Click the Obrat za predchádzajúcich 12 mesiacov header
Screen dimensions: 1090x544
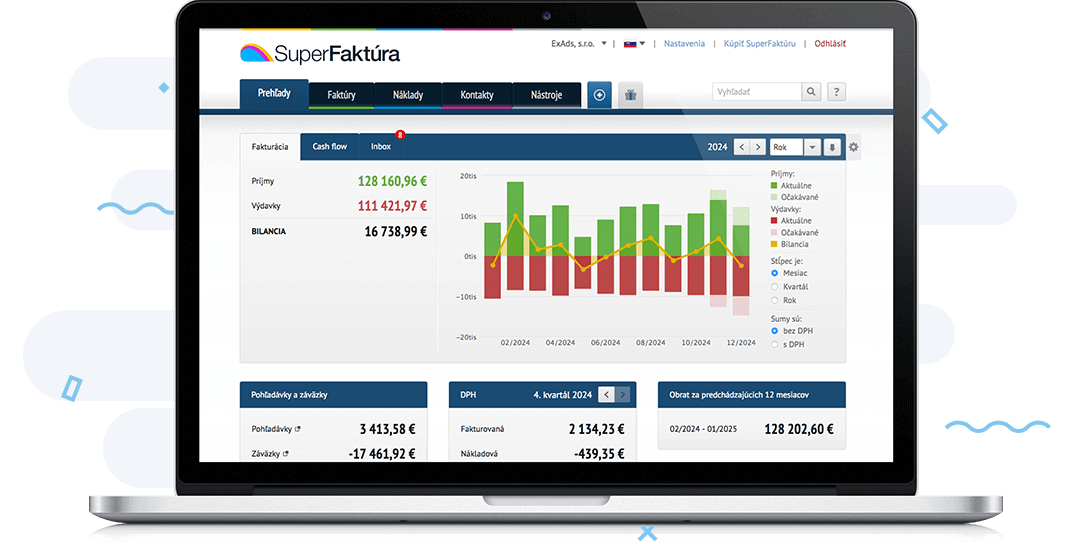click(751, 395)
